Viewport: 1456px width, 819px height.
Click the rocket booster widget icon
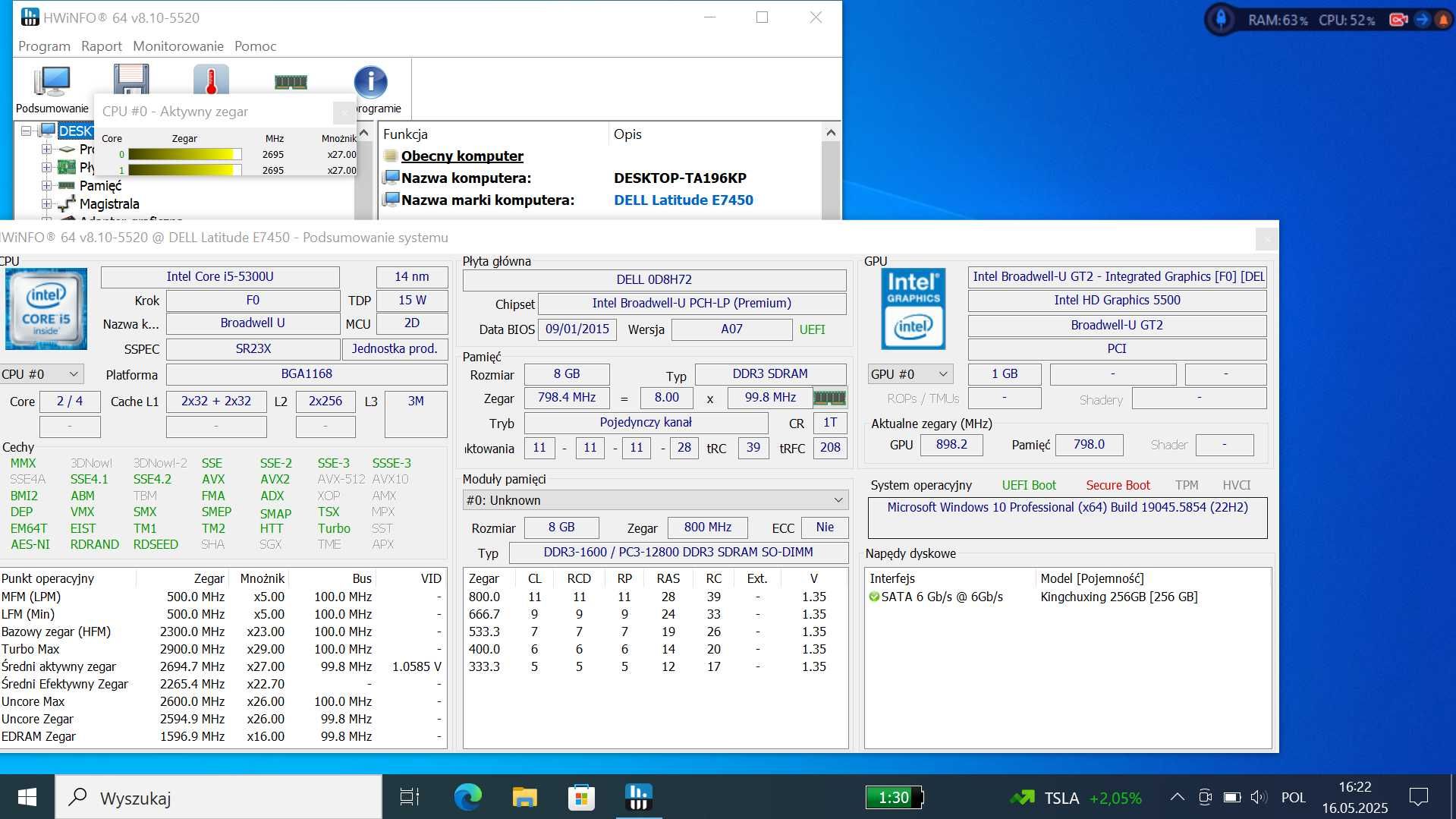pos(1221,19)
